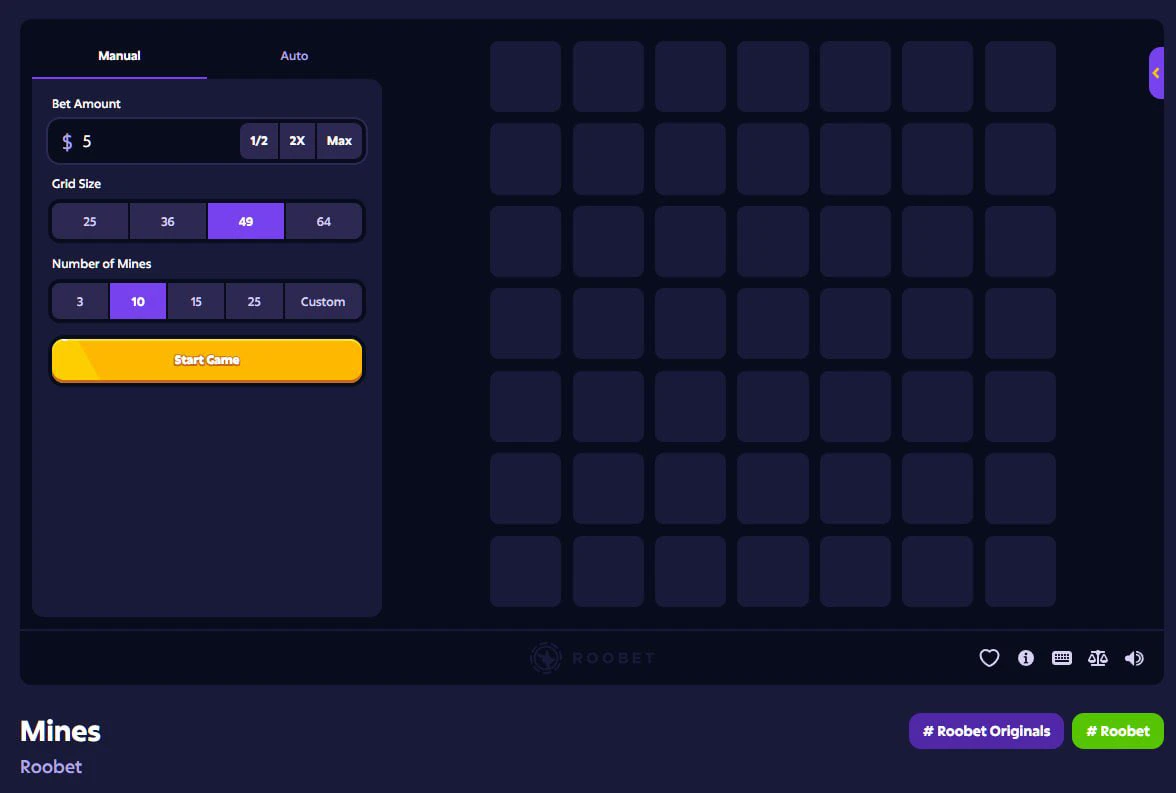Screen dimensions: 1176x793
Task: Reveal the bottom-left tile of the grid
Action: (x=526, y=571)
